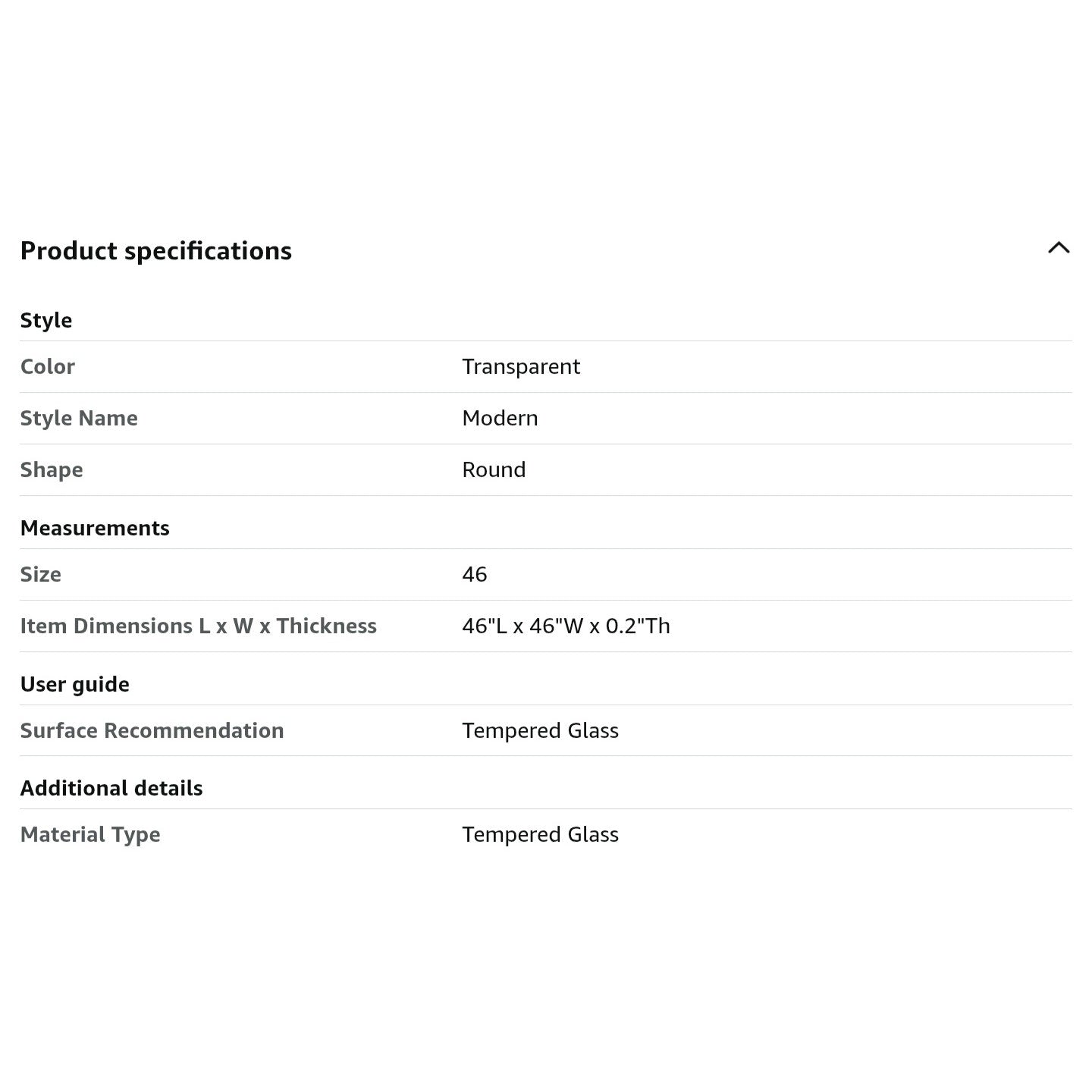Click the Style Name label
Viewport: 1092px width, 1092px height.
coord(79,419)
